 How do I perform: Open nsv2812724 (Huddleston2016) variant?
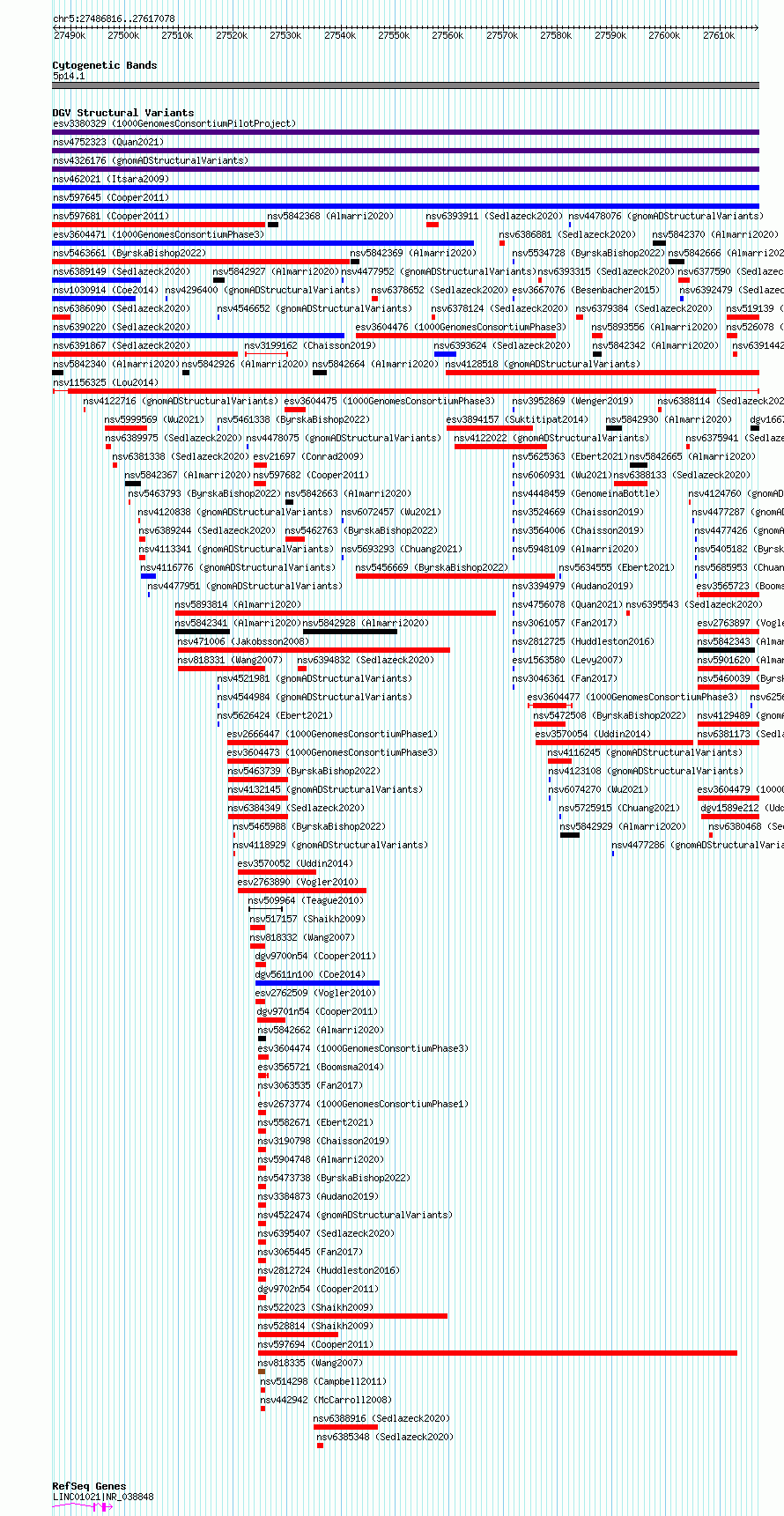coord(329,1270)
